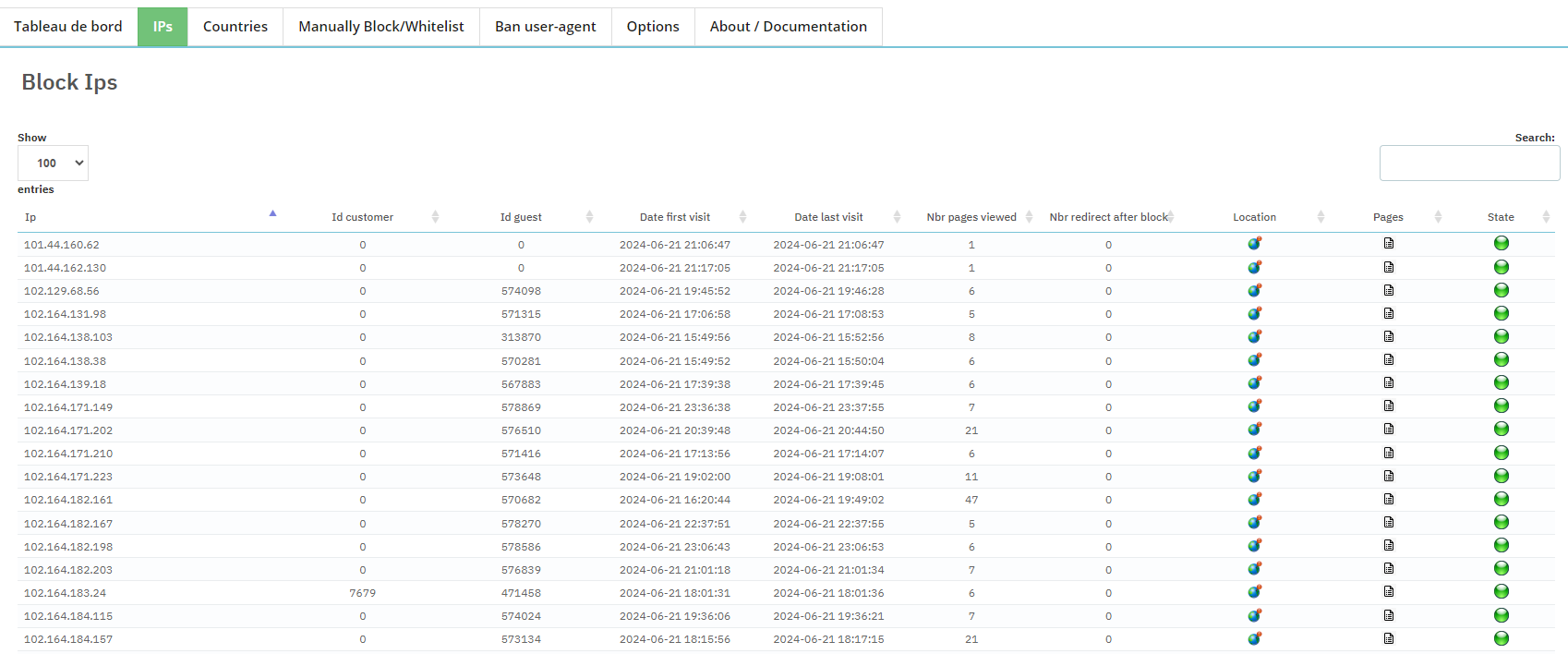View pages document for IP 101.44.162.130
Image resolution: width=1568 pixels, height=654 pixels.
pos(1388,267)
